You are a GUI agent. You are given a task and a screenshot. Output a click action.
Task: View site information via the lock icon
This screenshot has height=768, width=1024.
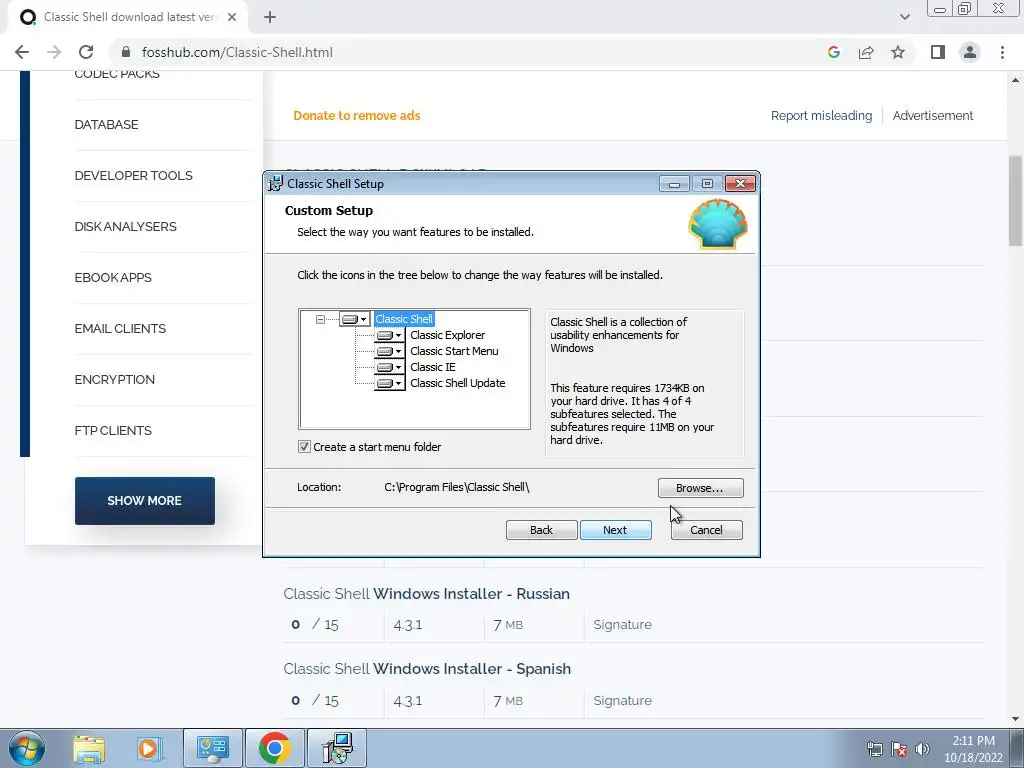pos(126,52)
